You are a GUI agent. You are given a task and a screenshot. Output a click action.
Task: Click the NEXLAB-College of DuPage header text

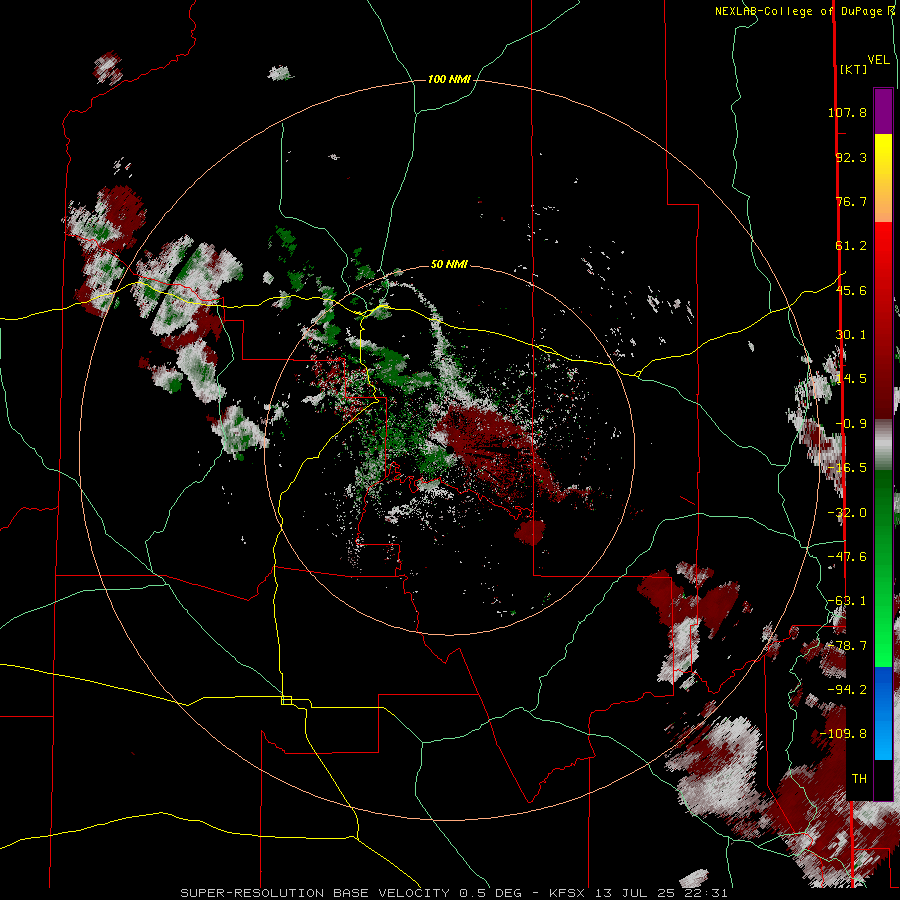pos(806,11)
